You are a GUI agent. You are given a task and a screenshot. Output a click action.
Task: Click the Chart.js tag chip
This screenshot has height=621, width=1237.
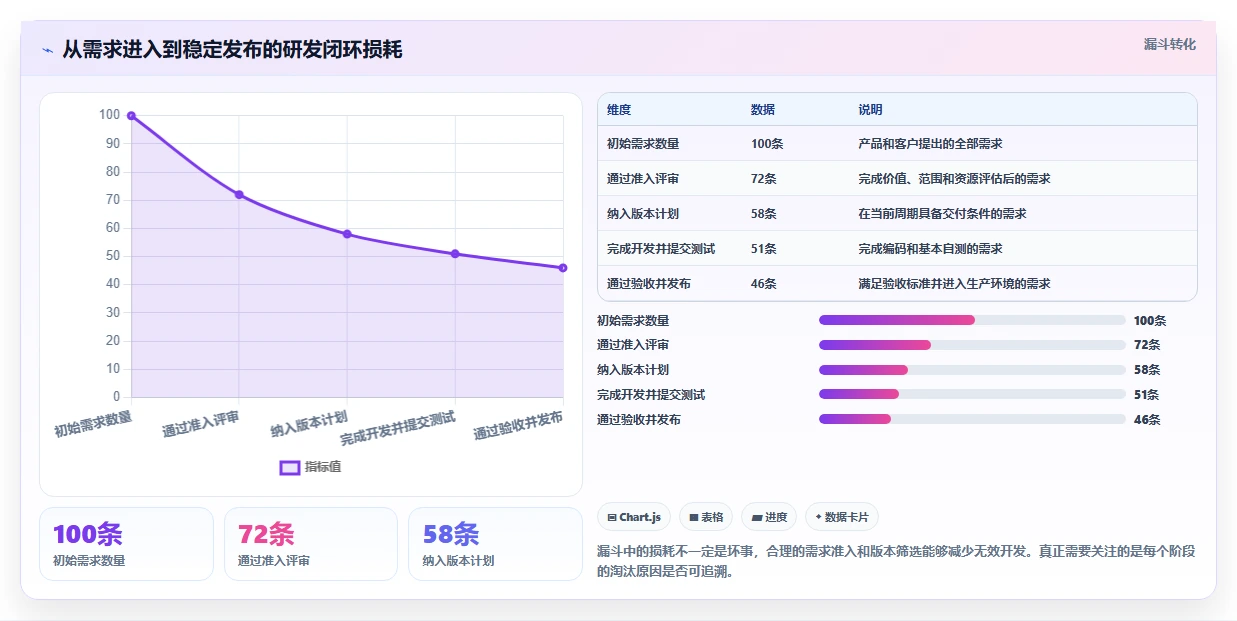pyautogui.click(x=634, y=517)
